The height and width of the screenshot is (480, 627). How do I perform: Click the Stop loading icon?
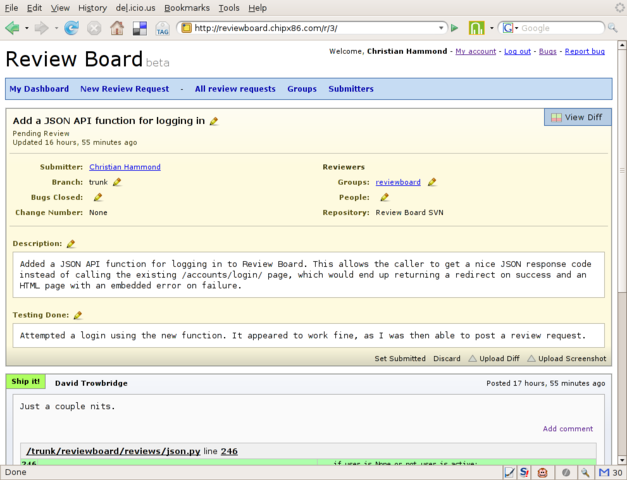94,28
